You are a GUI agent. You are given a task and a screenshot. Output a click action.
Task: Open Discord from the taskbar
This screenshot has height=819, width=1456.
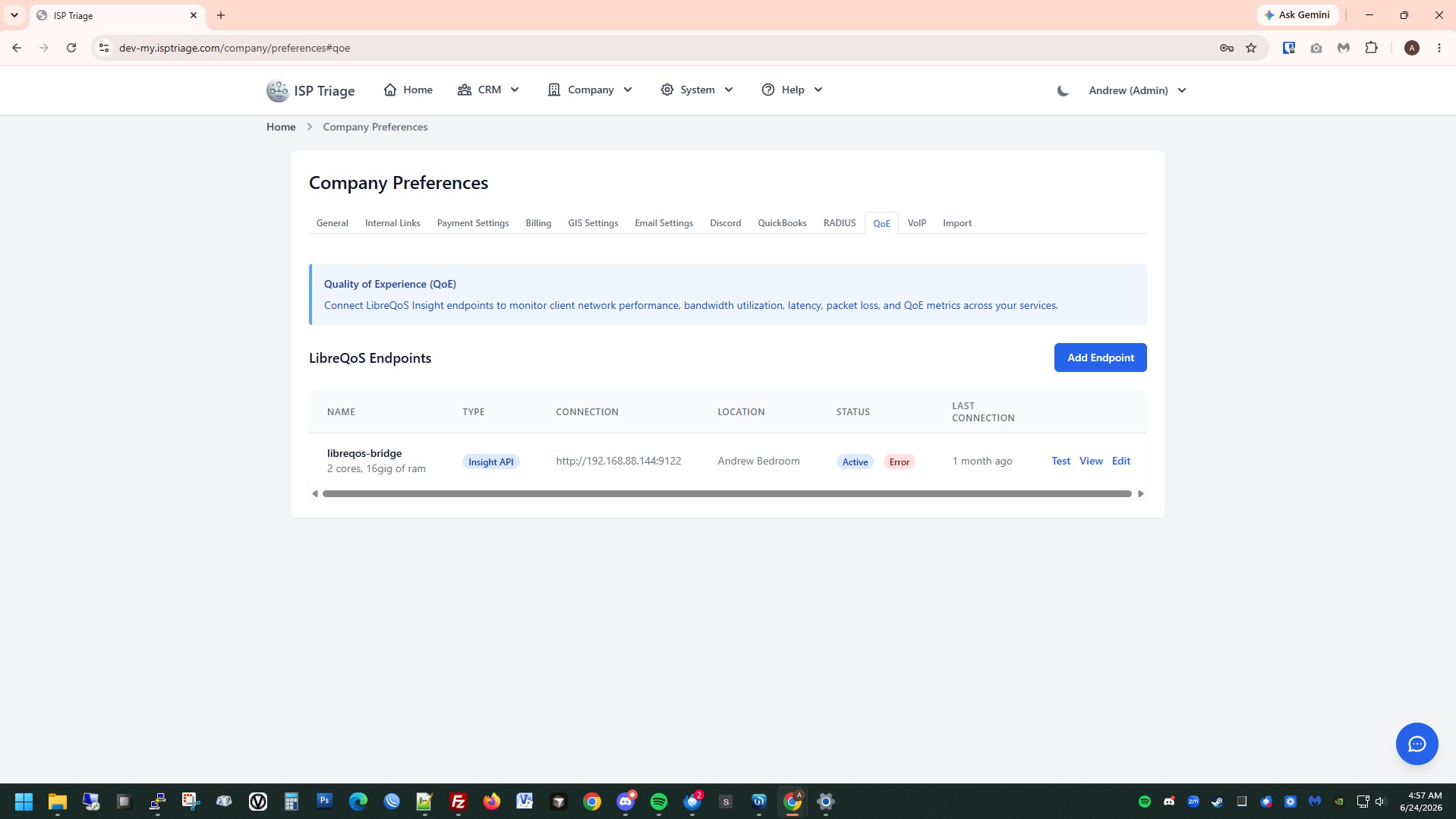point(626,802)
